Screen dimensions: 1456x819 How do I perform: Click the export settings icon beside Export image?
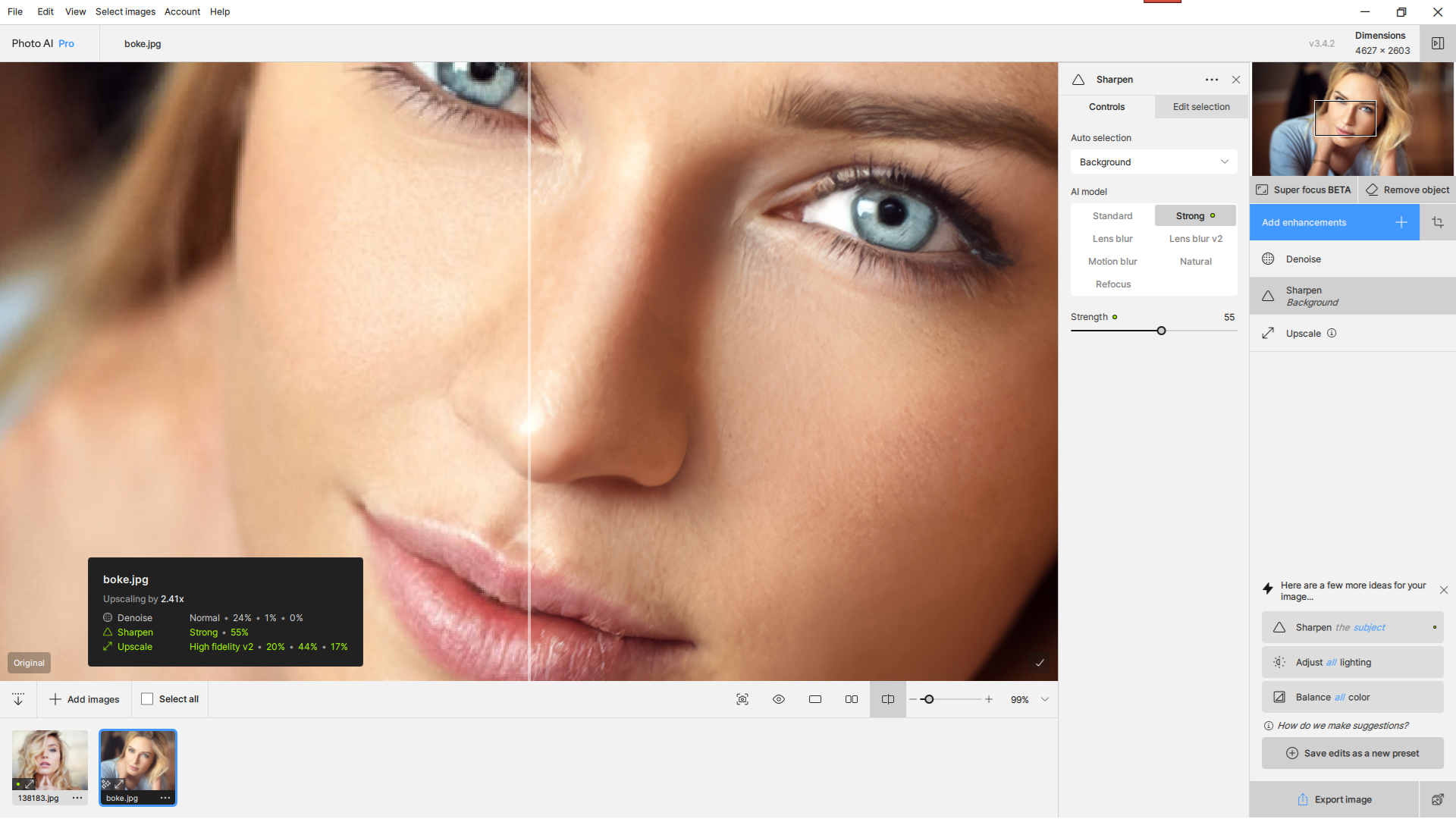tap(1437, 799)
